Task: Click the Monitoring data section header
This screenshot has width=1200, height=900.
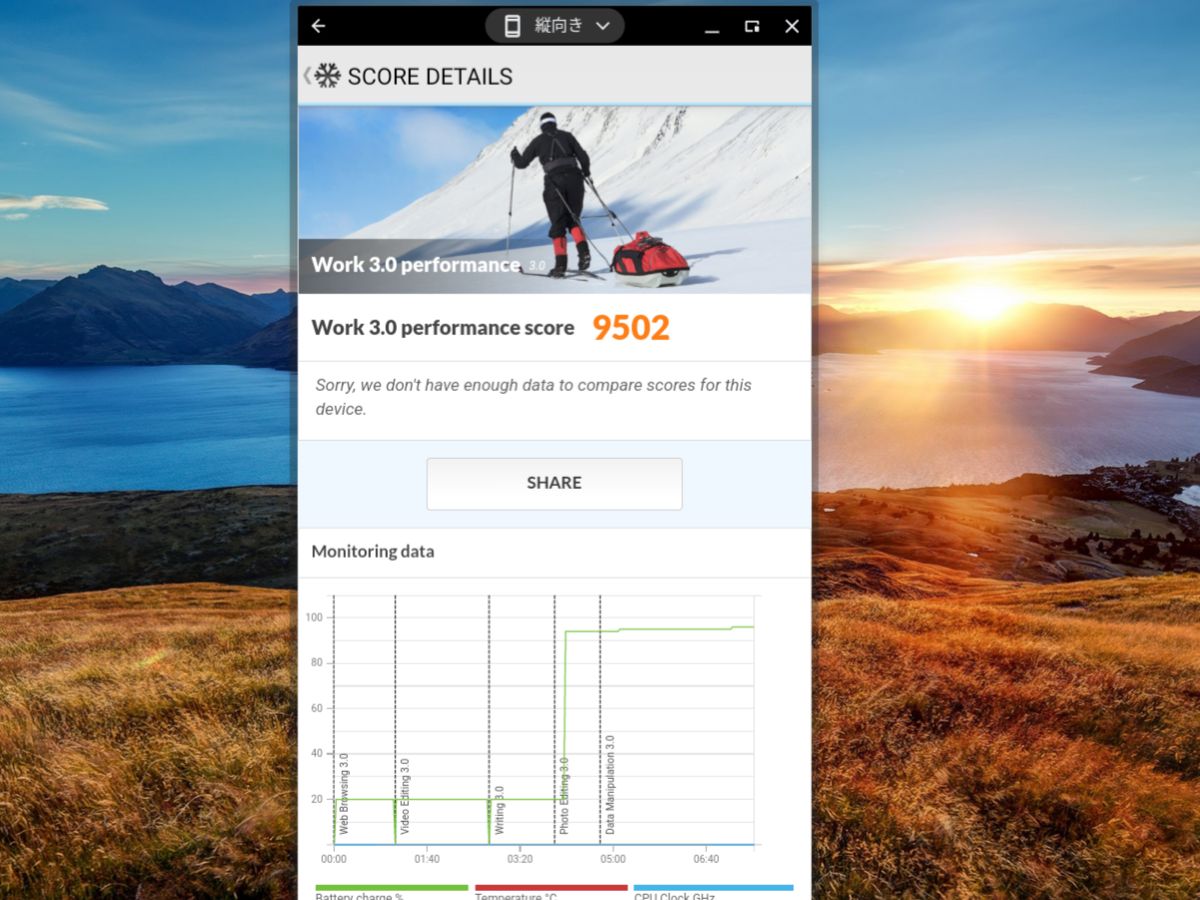Action: [373, 551]
